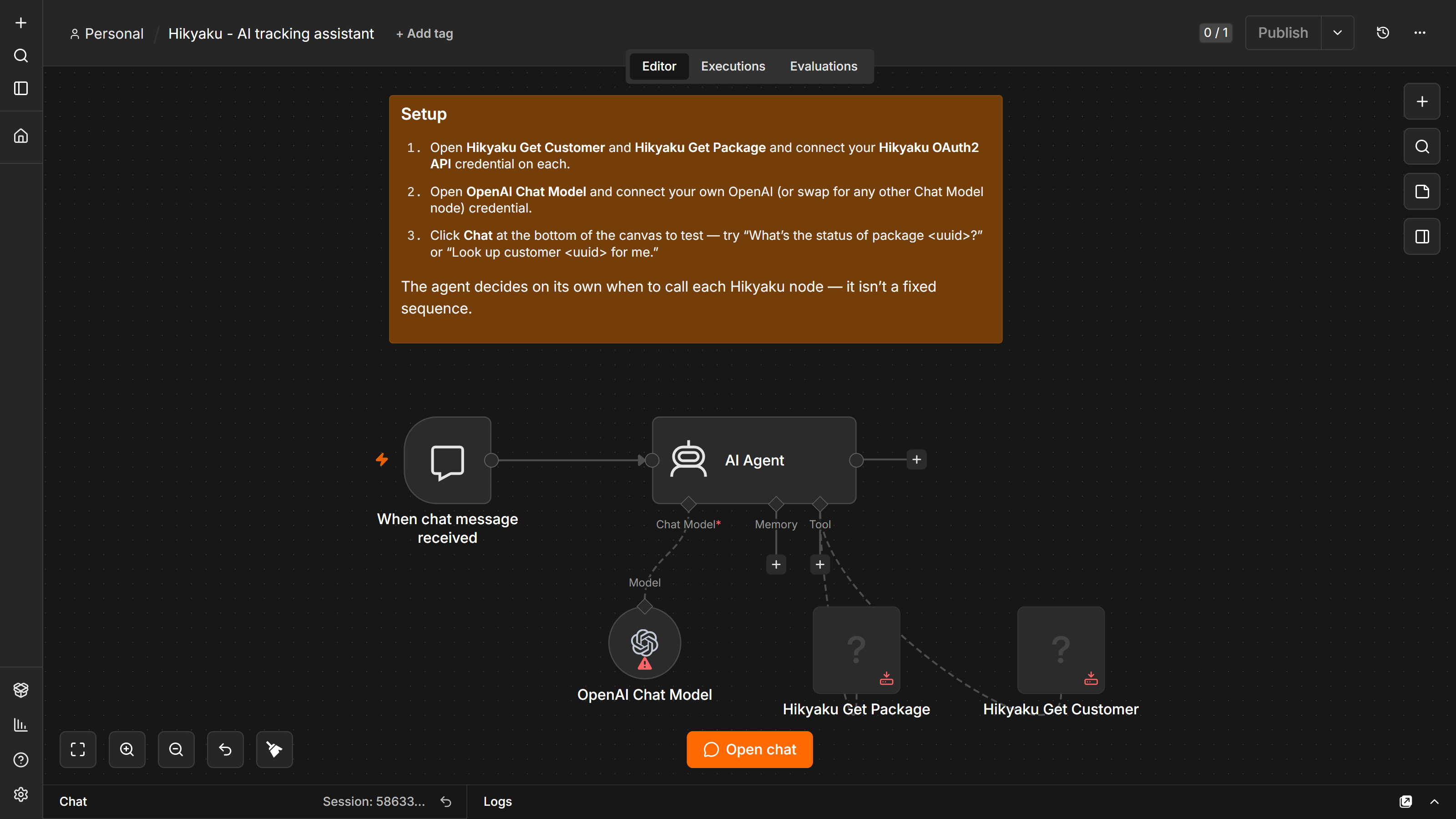Select the OpenAI Chat Model node
1456x819 pixels.
644,643
